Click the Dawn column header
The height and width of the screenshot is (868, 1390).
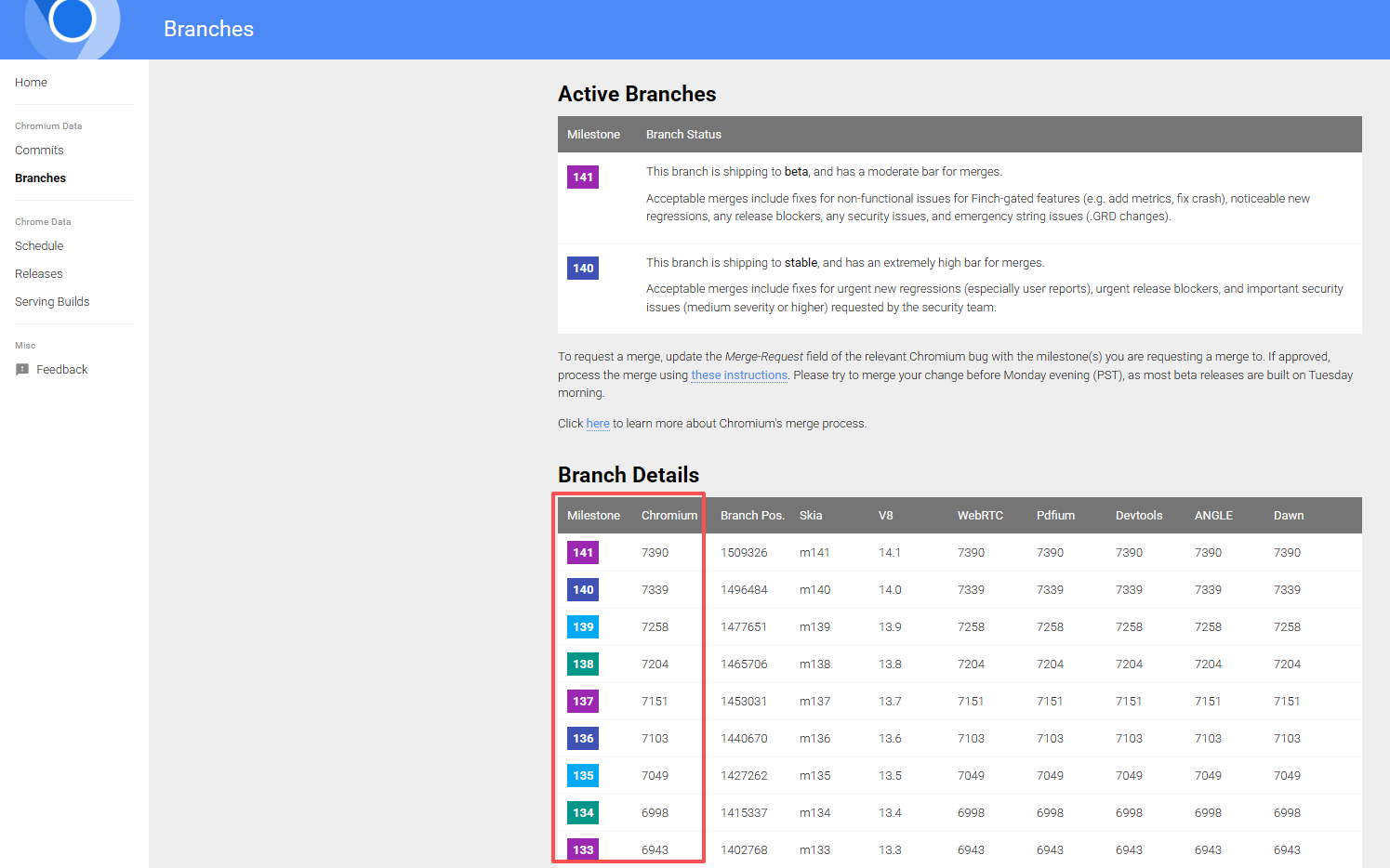click(x=1289, y=516)
